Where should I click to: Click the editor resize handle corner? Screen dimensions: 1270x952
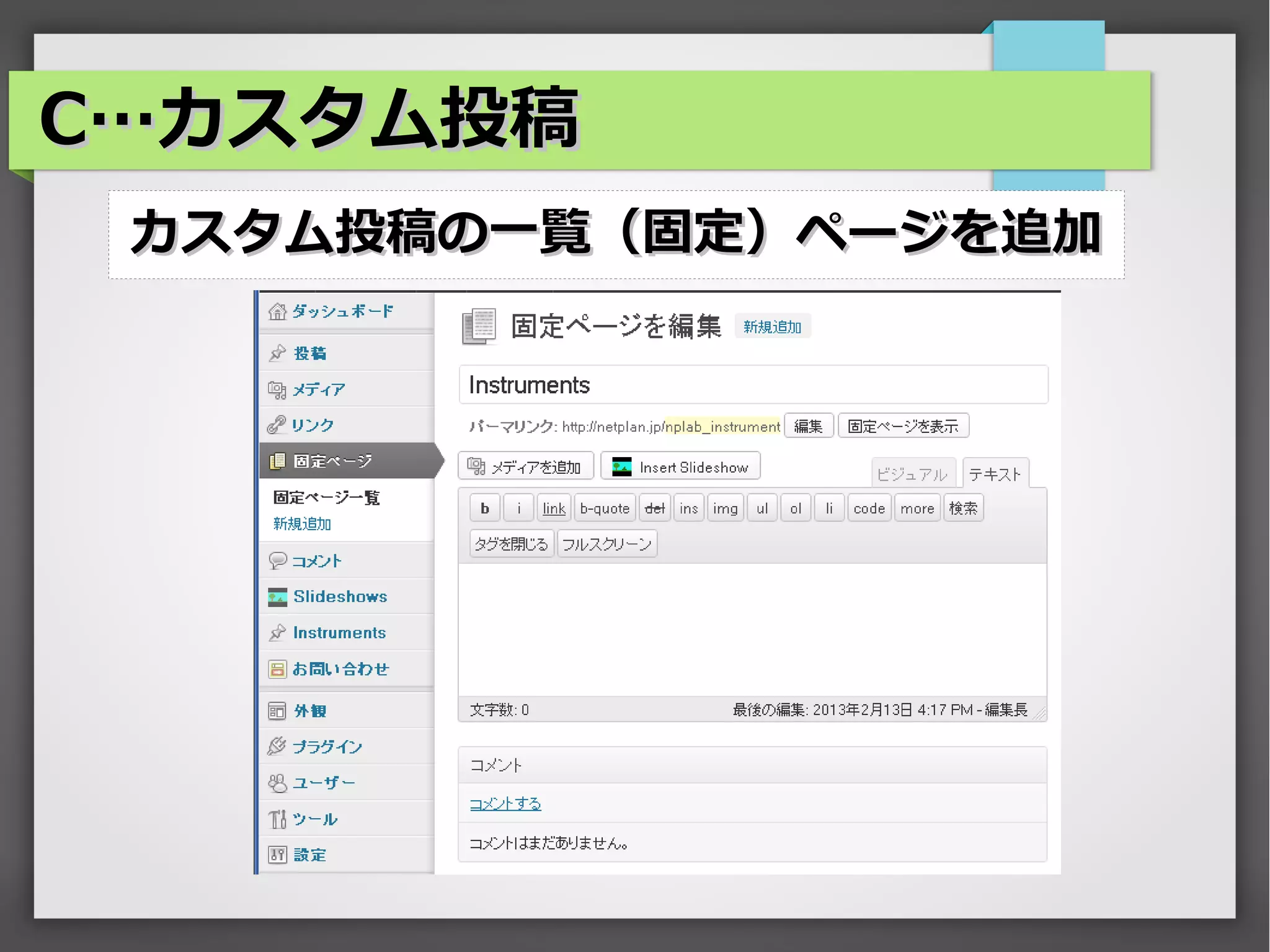pyautogui.click(x=1039, y=713)
